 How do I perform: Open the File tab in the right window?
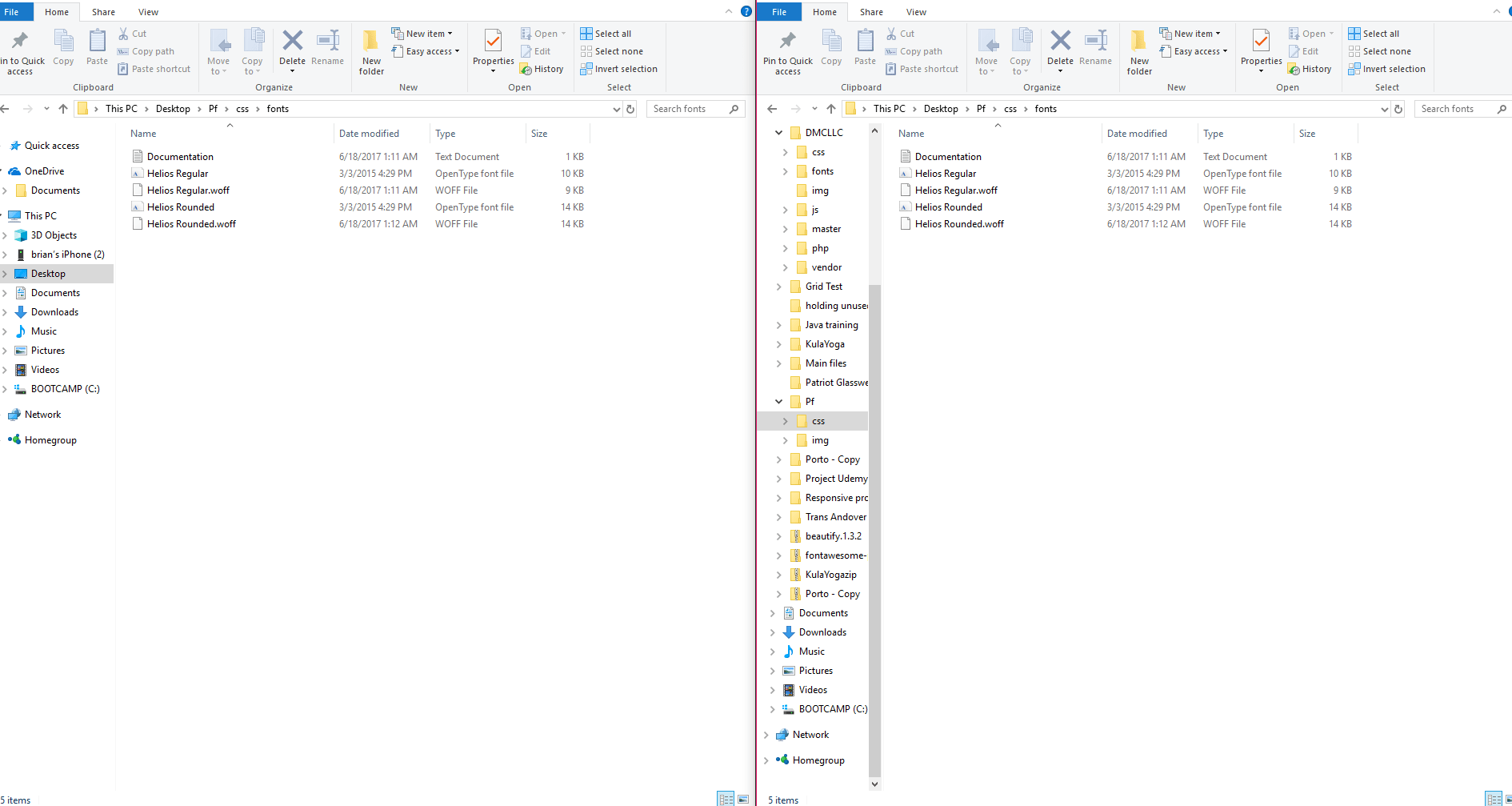click(x=779, y=12)
